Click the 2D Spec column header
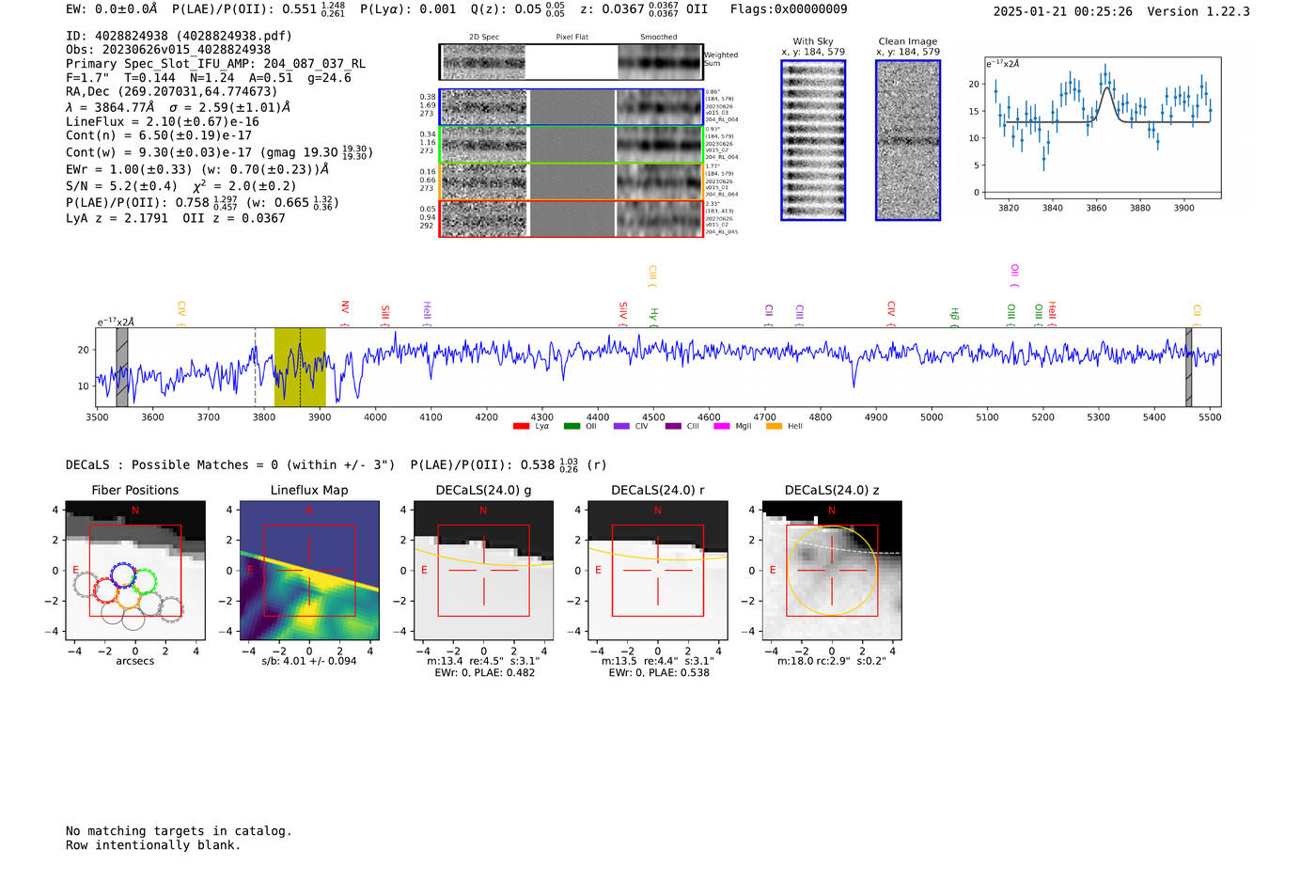1316x896 pixels. pos(484,38)
